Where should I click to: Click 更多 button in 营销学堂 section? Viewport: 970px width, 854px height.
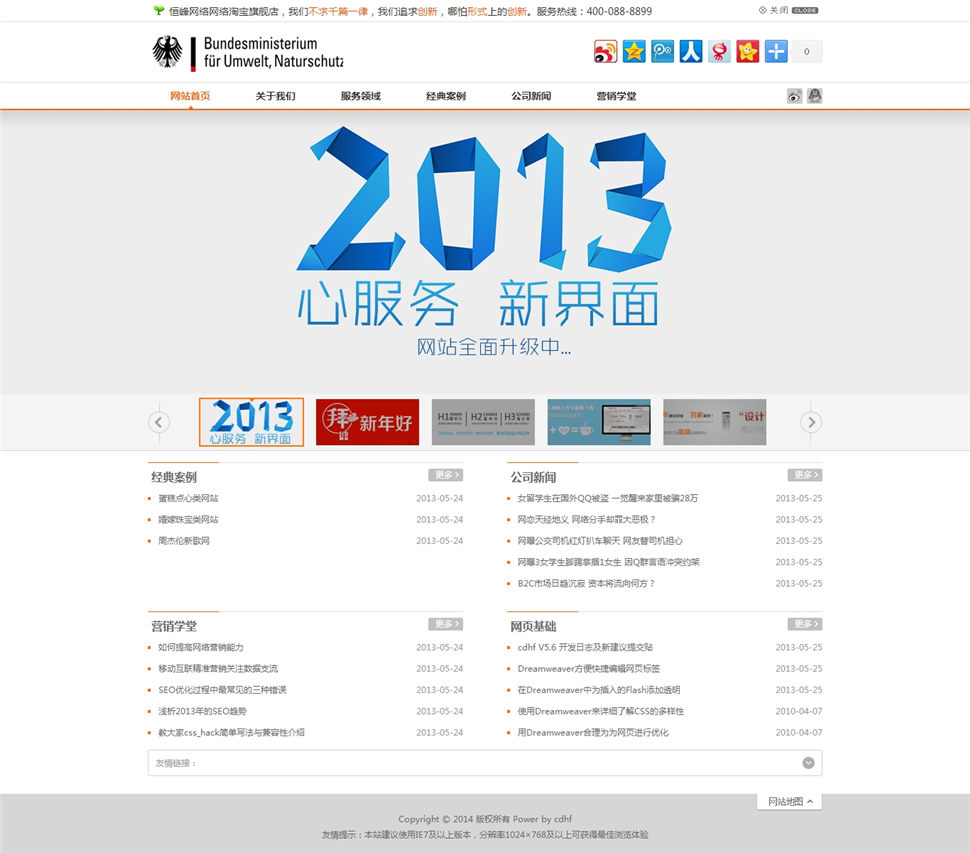coord(445,624)
